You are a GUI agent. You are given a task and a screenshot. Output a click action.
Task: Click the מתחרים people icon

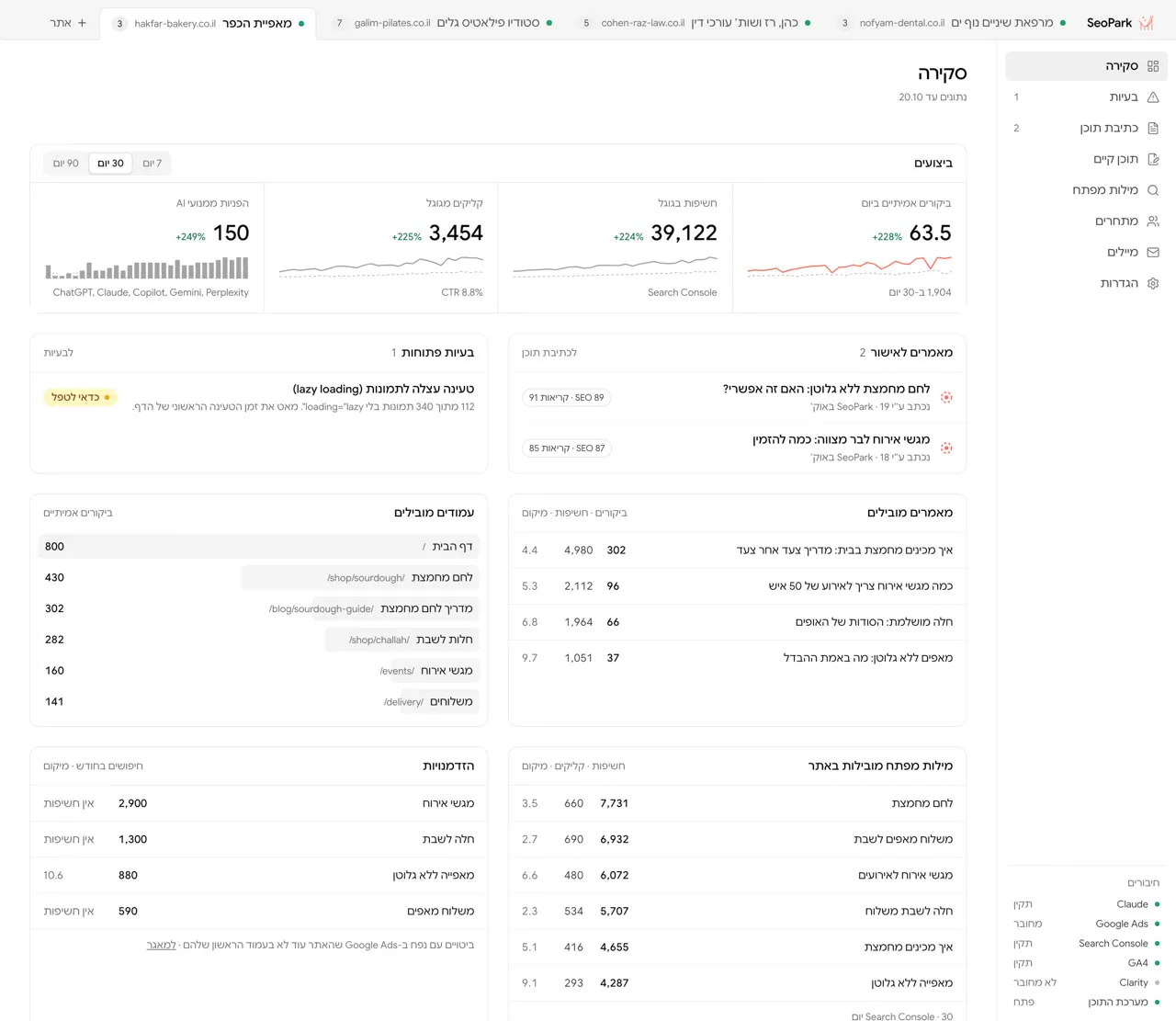1153,221
